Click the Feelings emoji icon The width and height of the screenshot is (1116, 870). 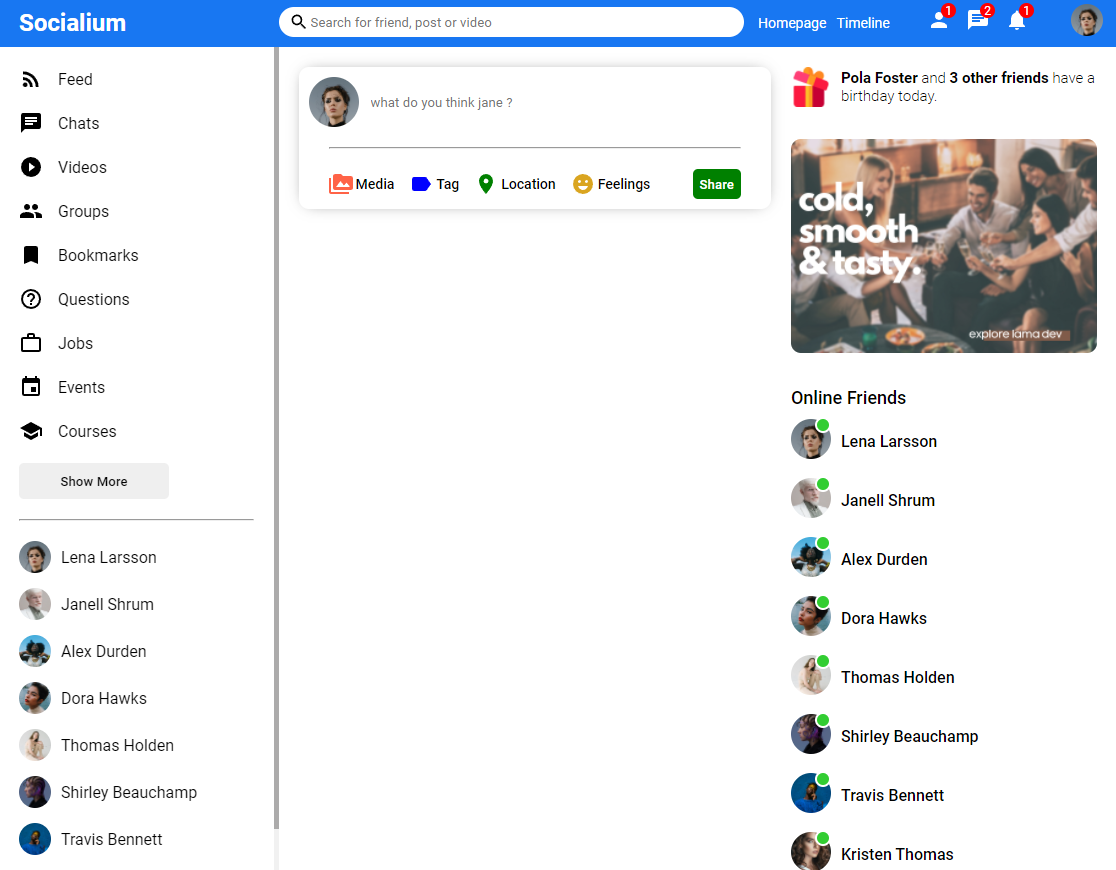pos(582,184)
